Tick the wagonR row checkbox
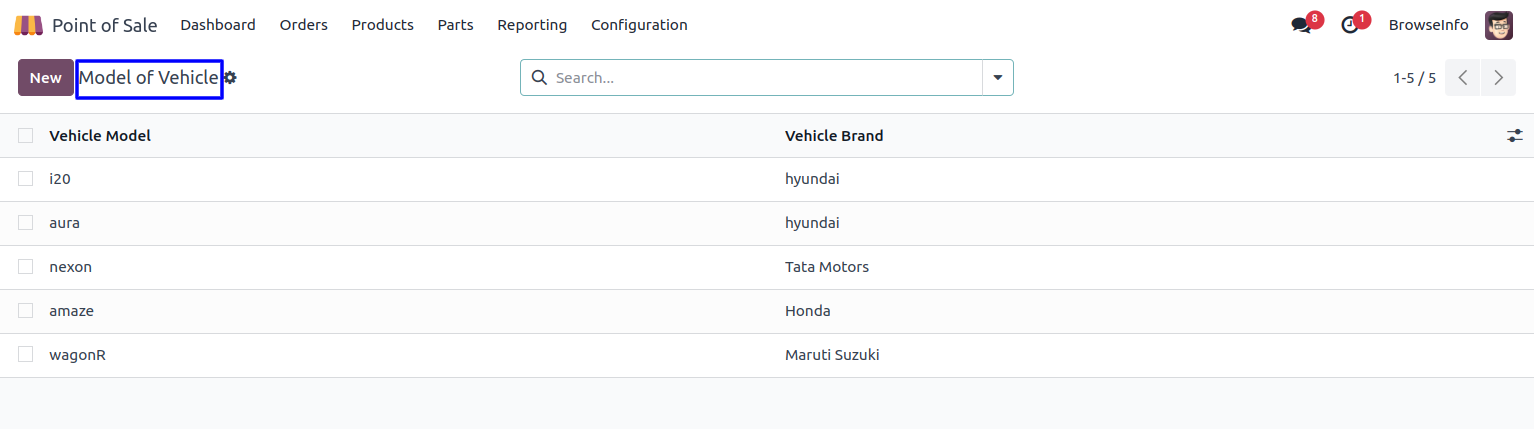 (x=26, y=355)
